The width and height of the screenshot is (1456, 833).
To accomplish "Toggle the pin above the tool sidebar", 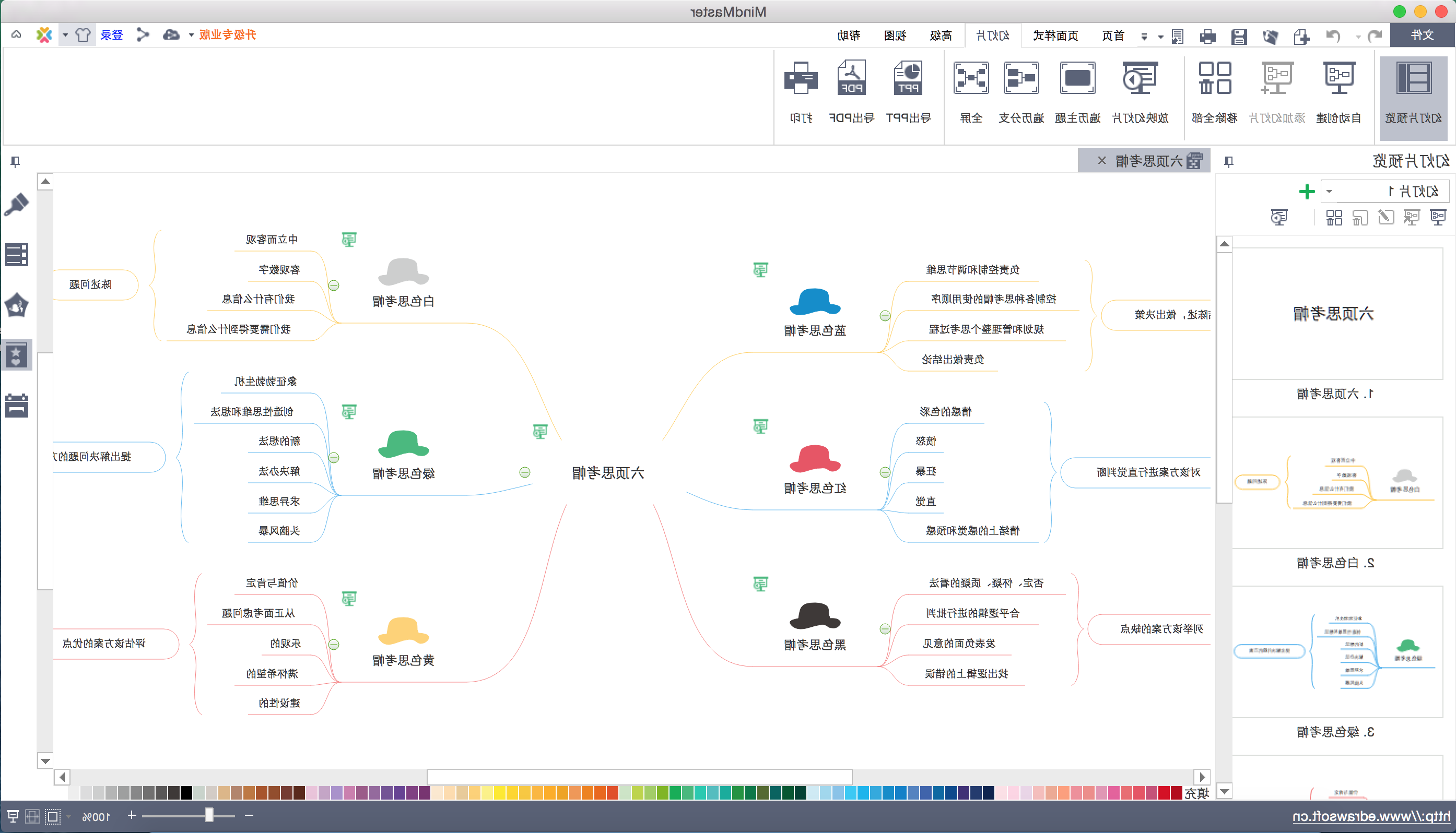I will [x=16, y=162].
